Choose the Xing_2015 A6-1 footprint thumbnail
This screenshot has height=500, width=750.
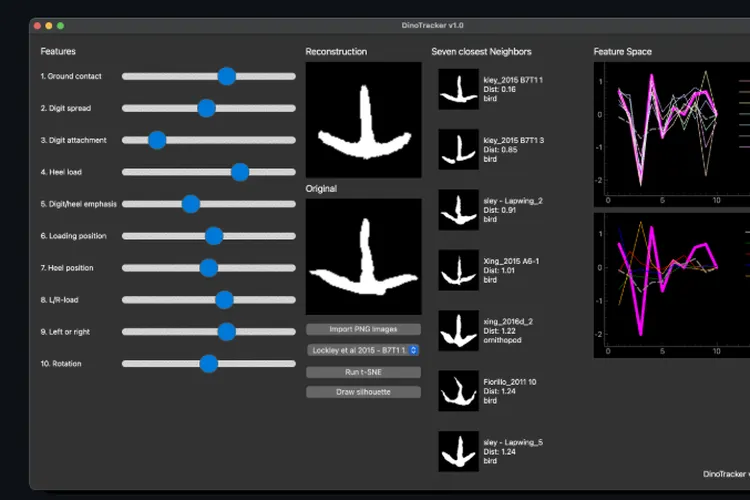458,270
